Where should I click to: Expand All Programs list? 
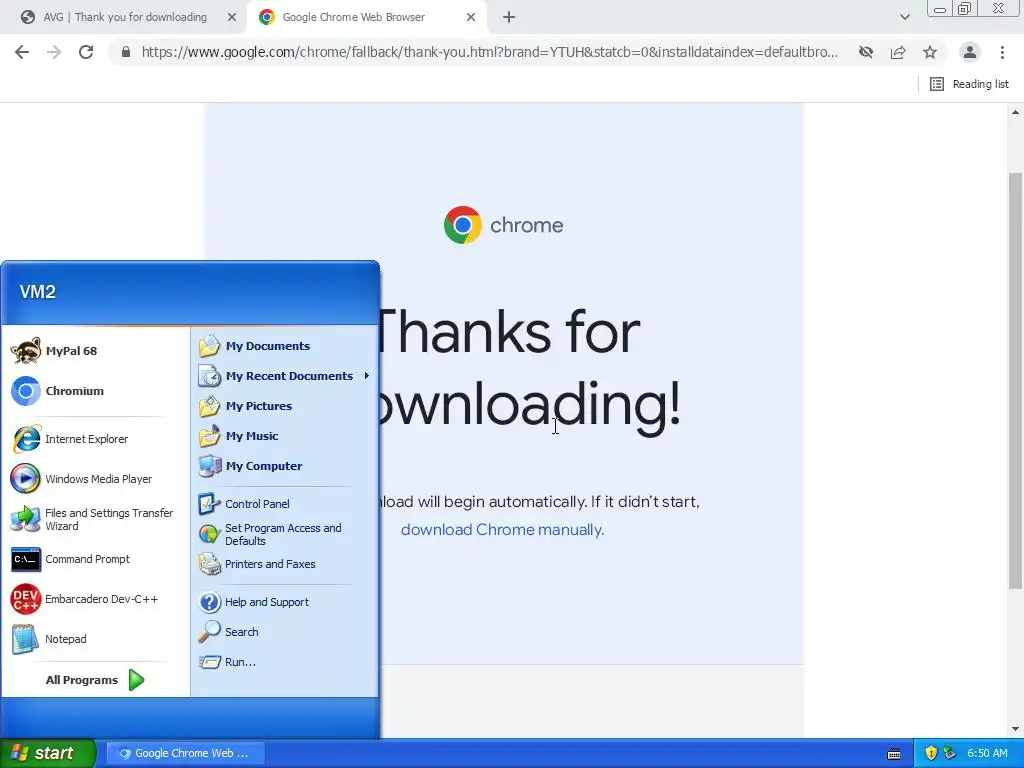[95, 680]
